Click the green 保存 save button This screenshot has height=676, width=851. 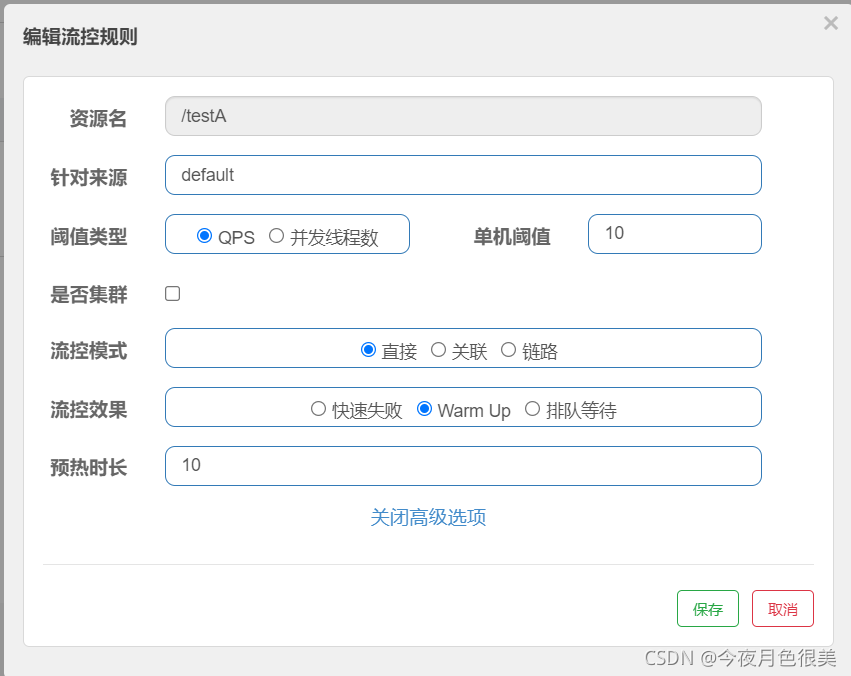pyautogui.click(x=708, y=608)
